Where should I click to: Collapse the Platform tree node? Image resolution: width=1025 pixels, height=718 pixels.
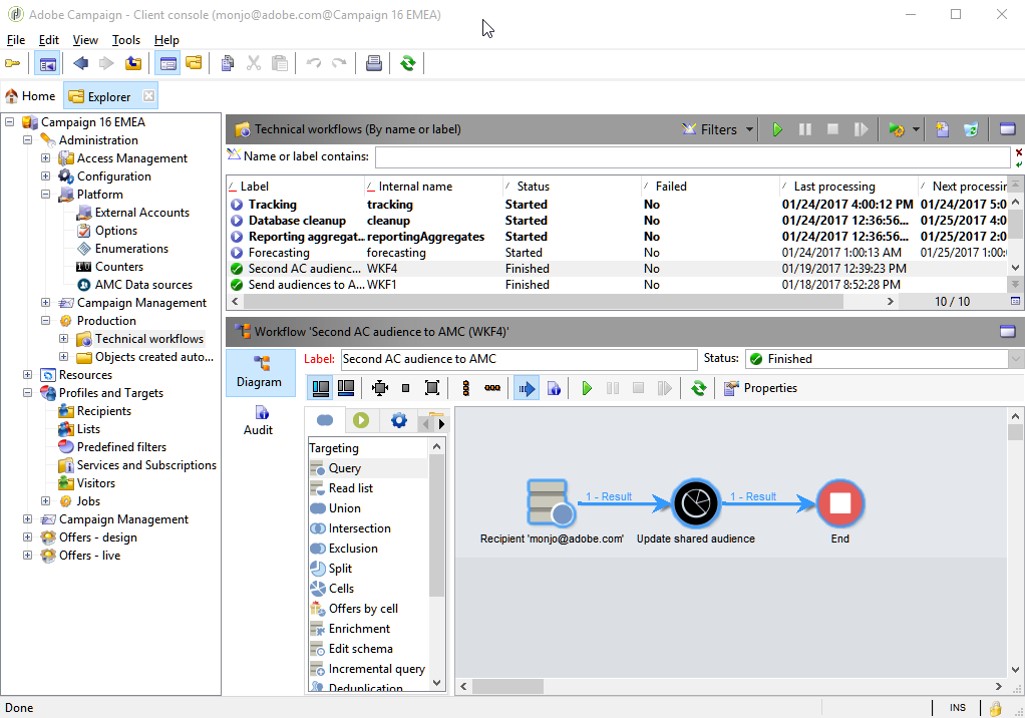(x=45, y=194)
